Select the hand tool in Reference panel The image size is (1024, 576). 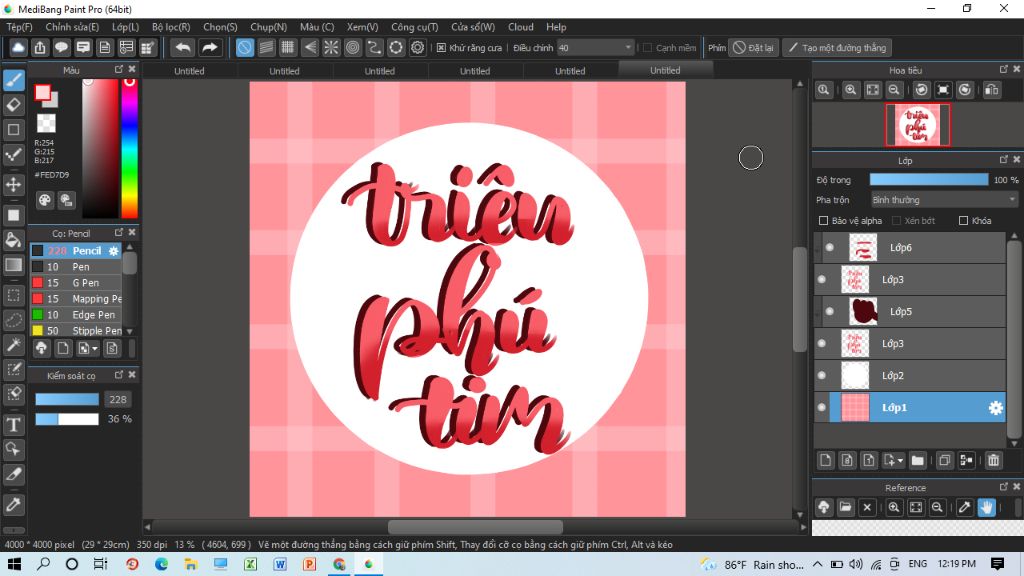pos(987,507)
